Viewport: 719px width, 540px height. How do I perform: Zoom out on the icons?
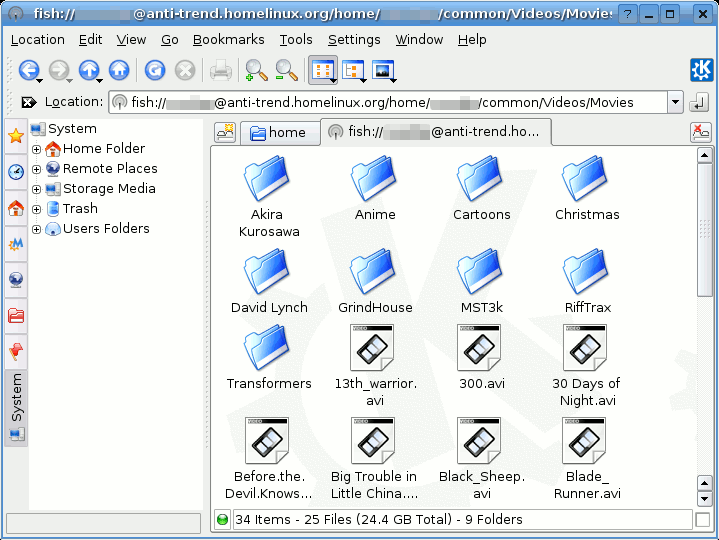click(286, 70)
